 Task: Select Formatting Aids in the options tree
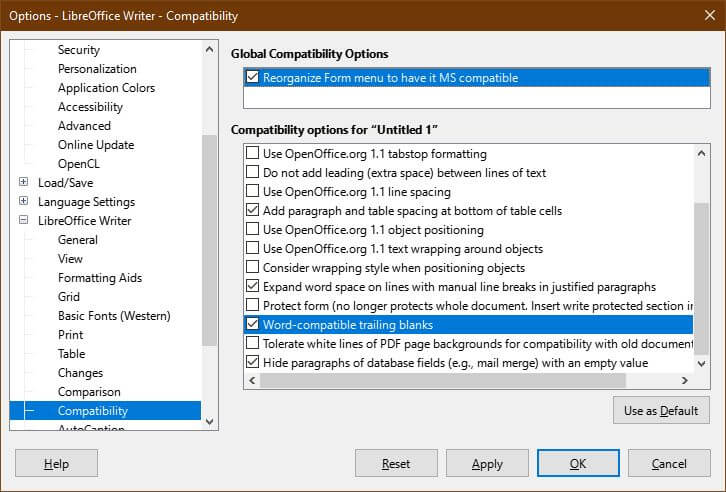click(100, 278)
